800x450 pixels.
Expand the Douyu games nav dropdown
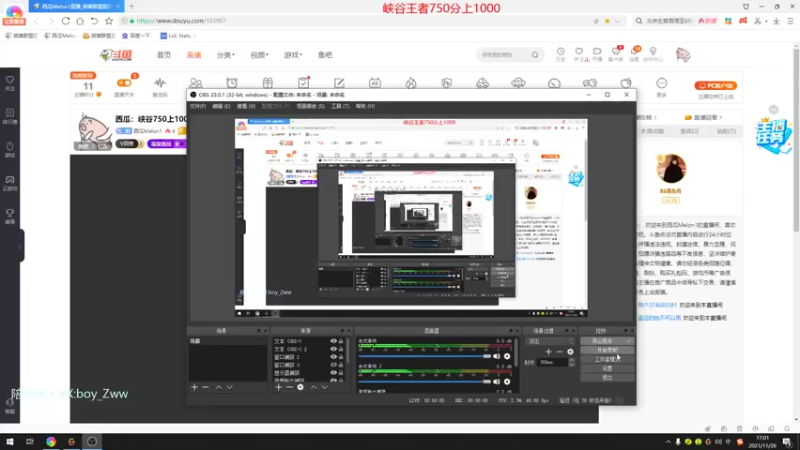pos(293,55)
